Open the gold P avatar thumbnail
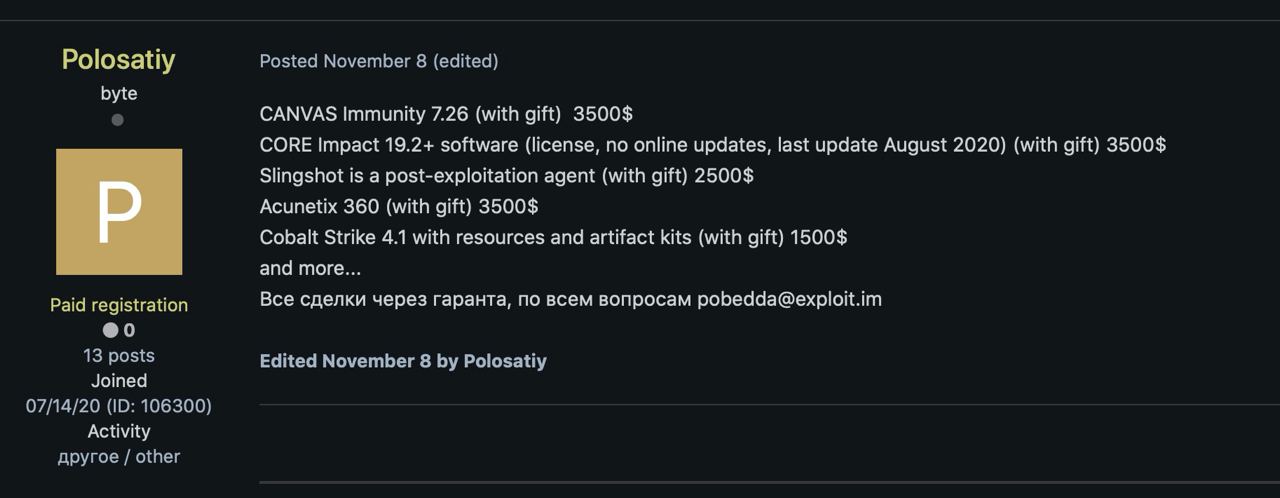Viewport: 1280px width, 498px height. click(119, 212)
